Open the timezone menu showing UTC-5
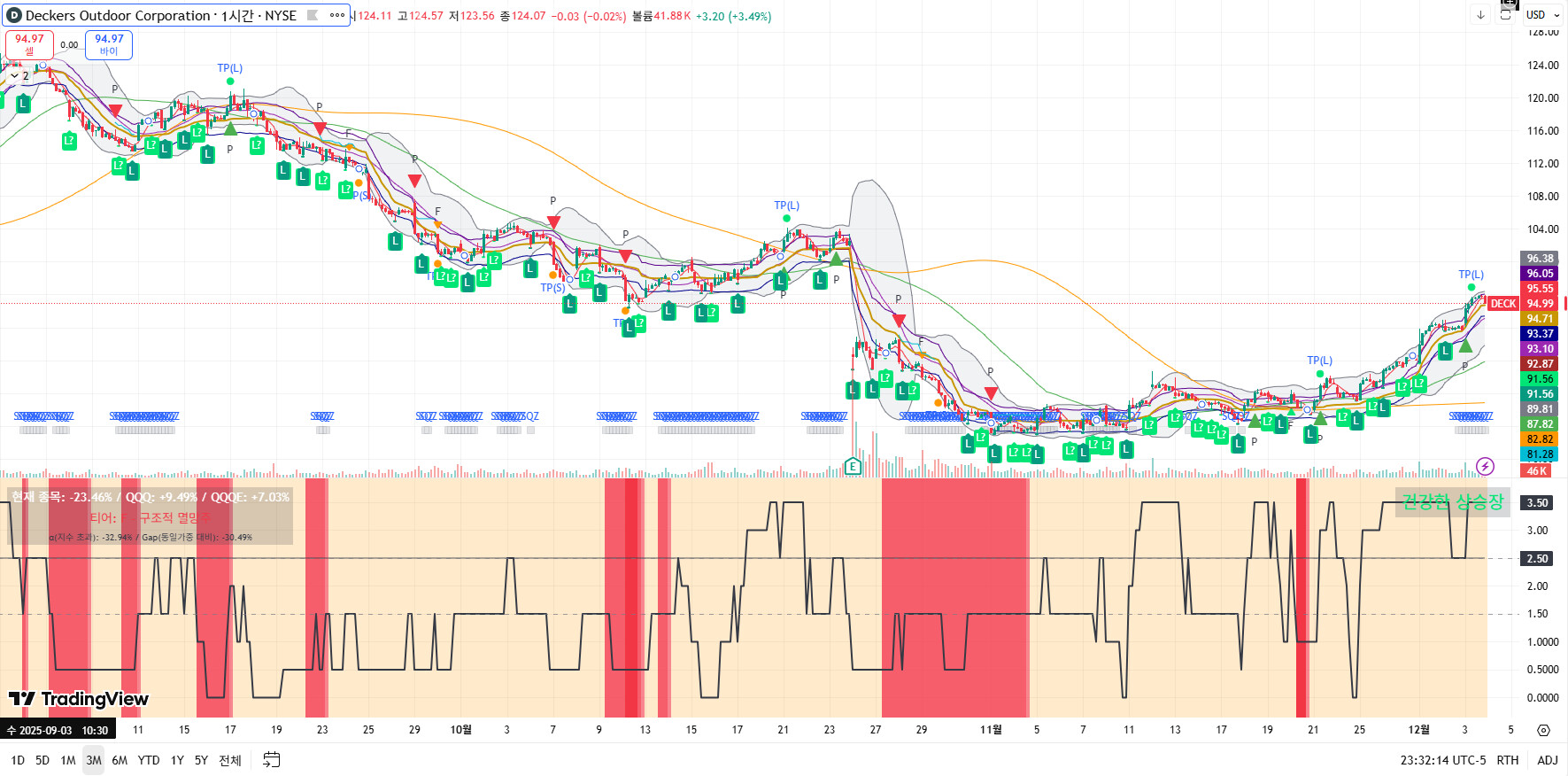1568x776 pixels. 1443,760
